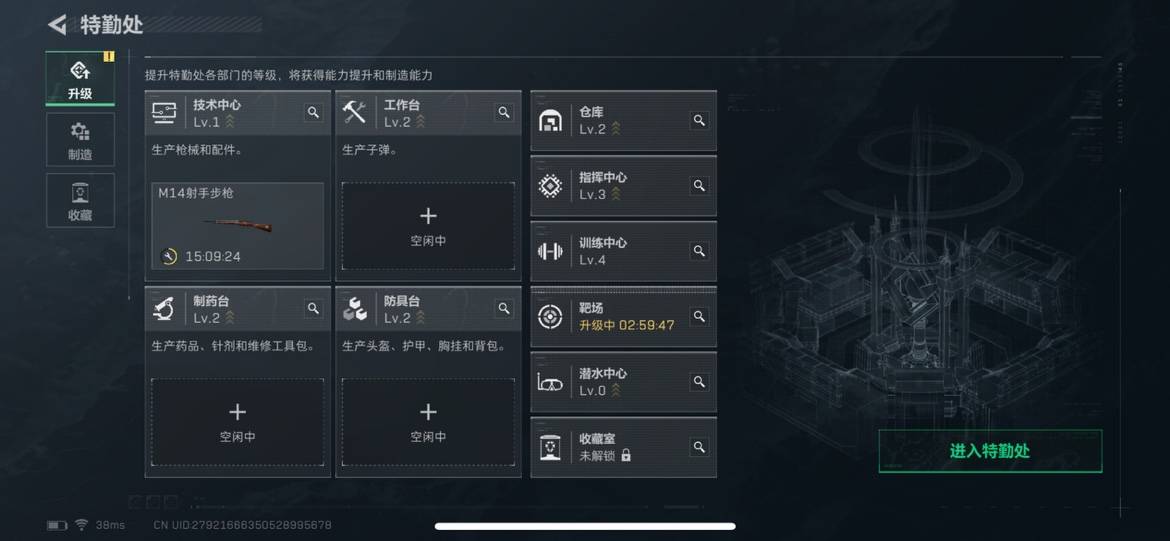Open magnifier details for 潜水中心
The width and height of the screenshot is (1170, 541).
[x=699, y=381]
